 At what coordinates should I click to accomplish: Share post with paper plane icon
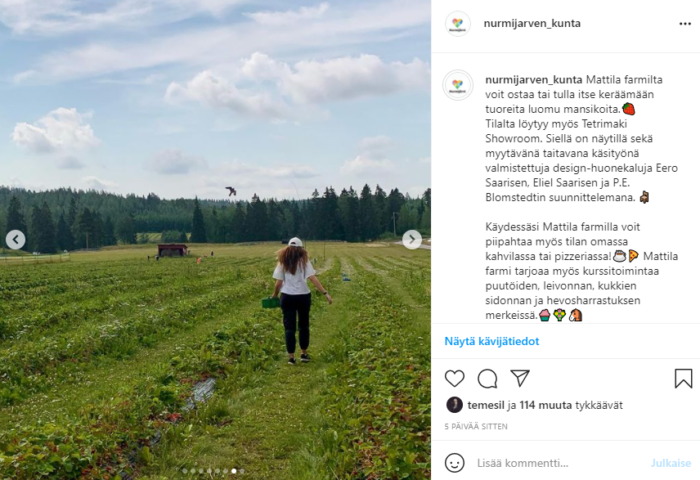coord(520,378)
